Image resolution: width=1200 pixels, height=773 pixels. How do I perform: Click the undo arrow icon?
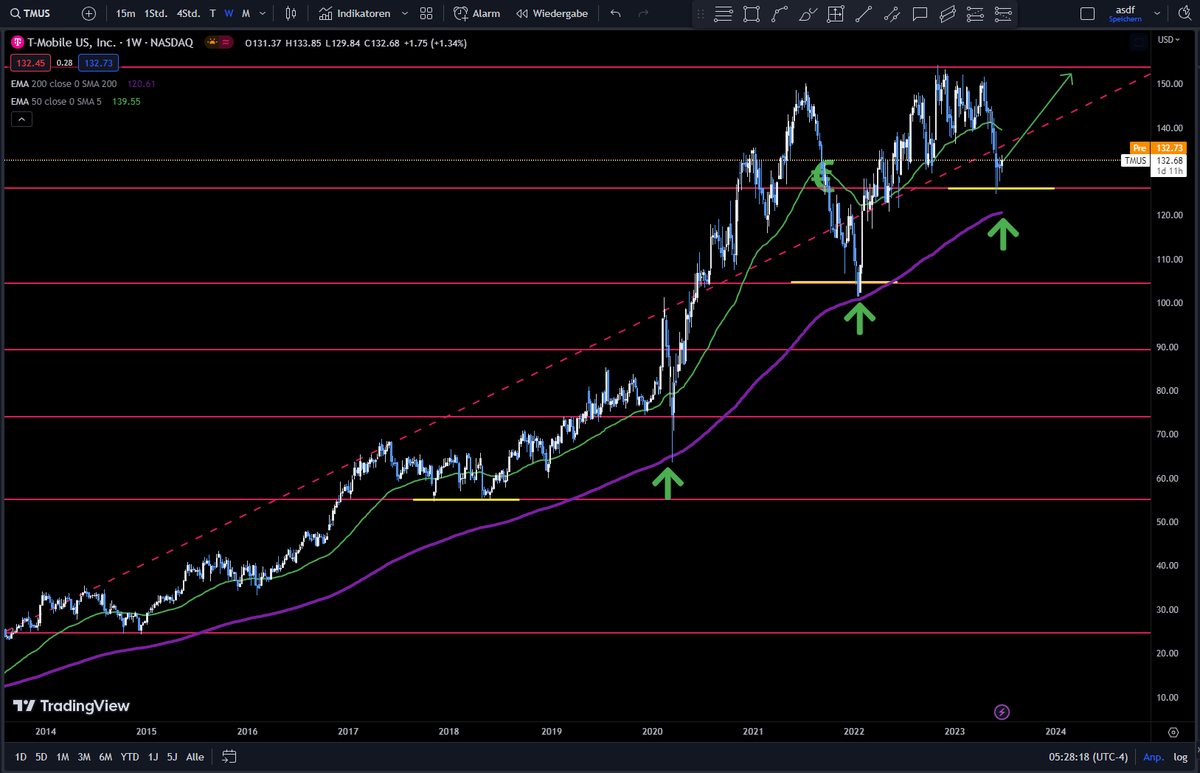click(613, 13)
